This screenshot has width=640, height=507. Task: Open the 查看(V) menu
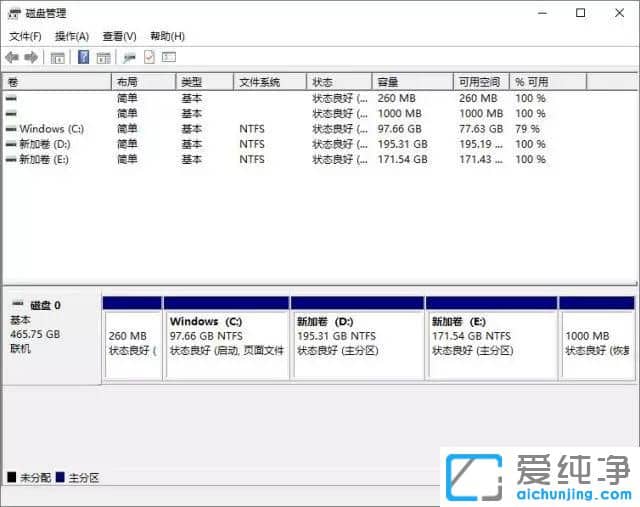[x=118, y=36]
